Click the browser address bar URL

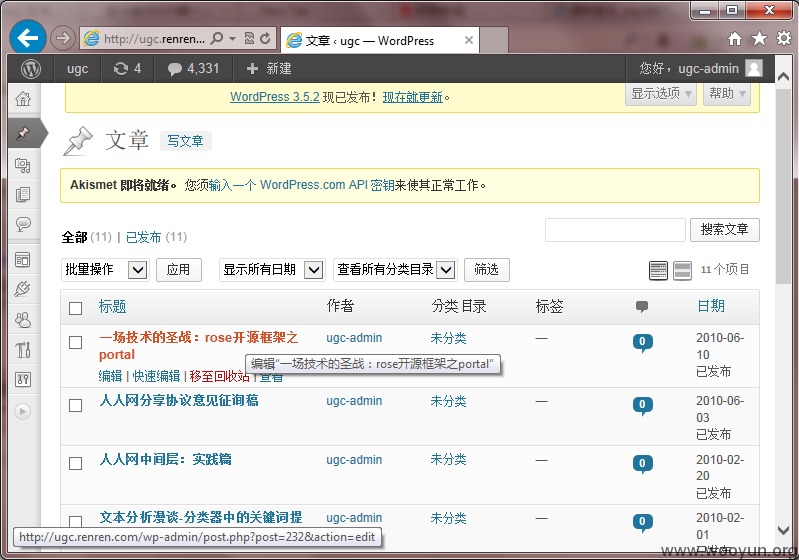pos(154,38)
